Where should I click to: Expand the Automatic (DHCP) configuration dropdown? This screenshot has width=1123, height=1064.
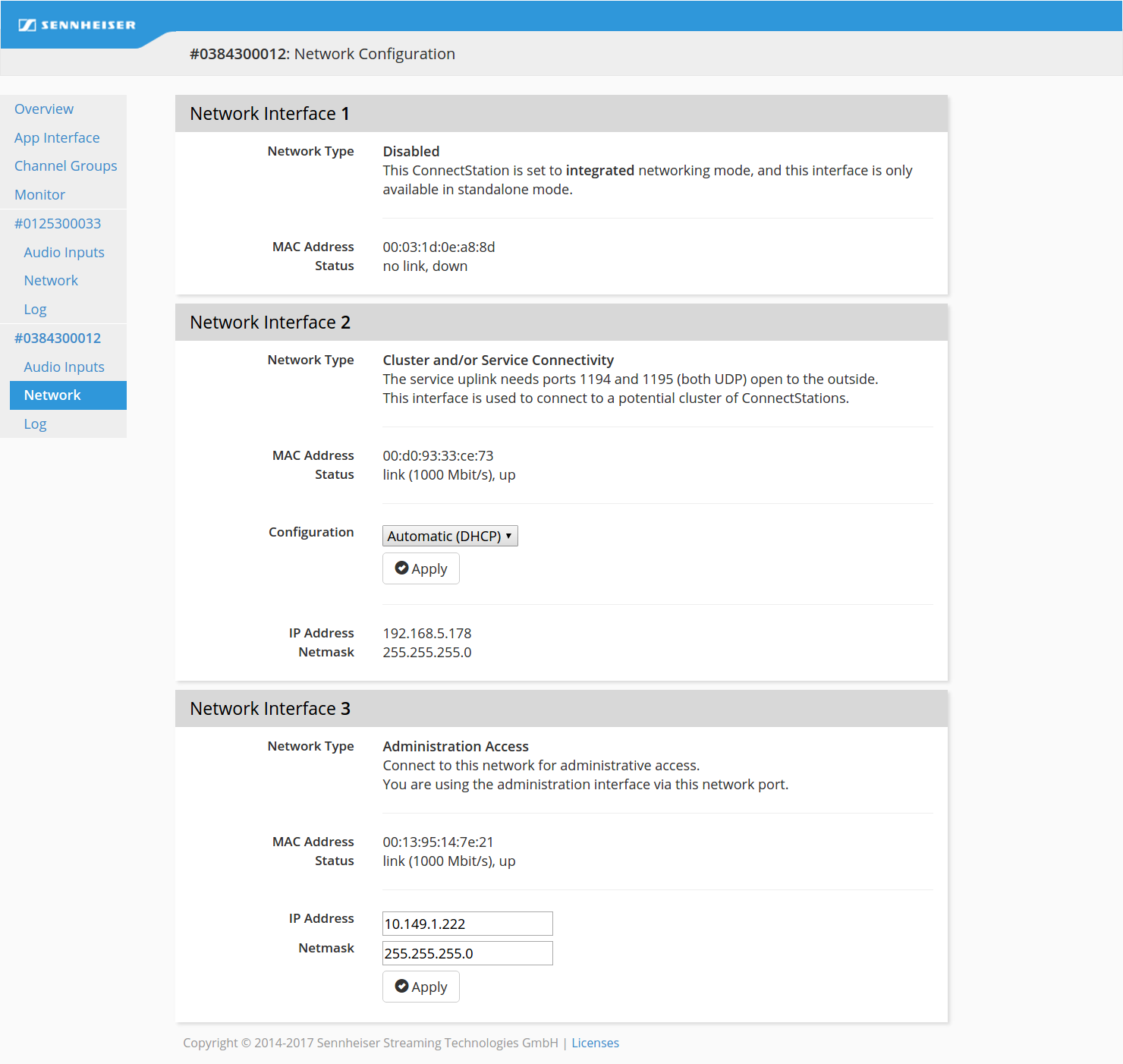(450, 537)
